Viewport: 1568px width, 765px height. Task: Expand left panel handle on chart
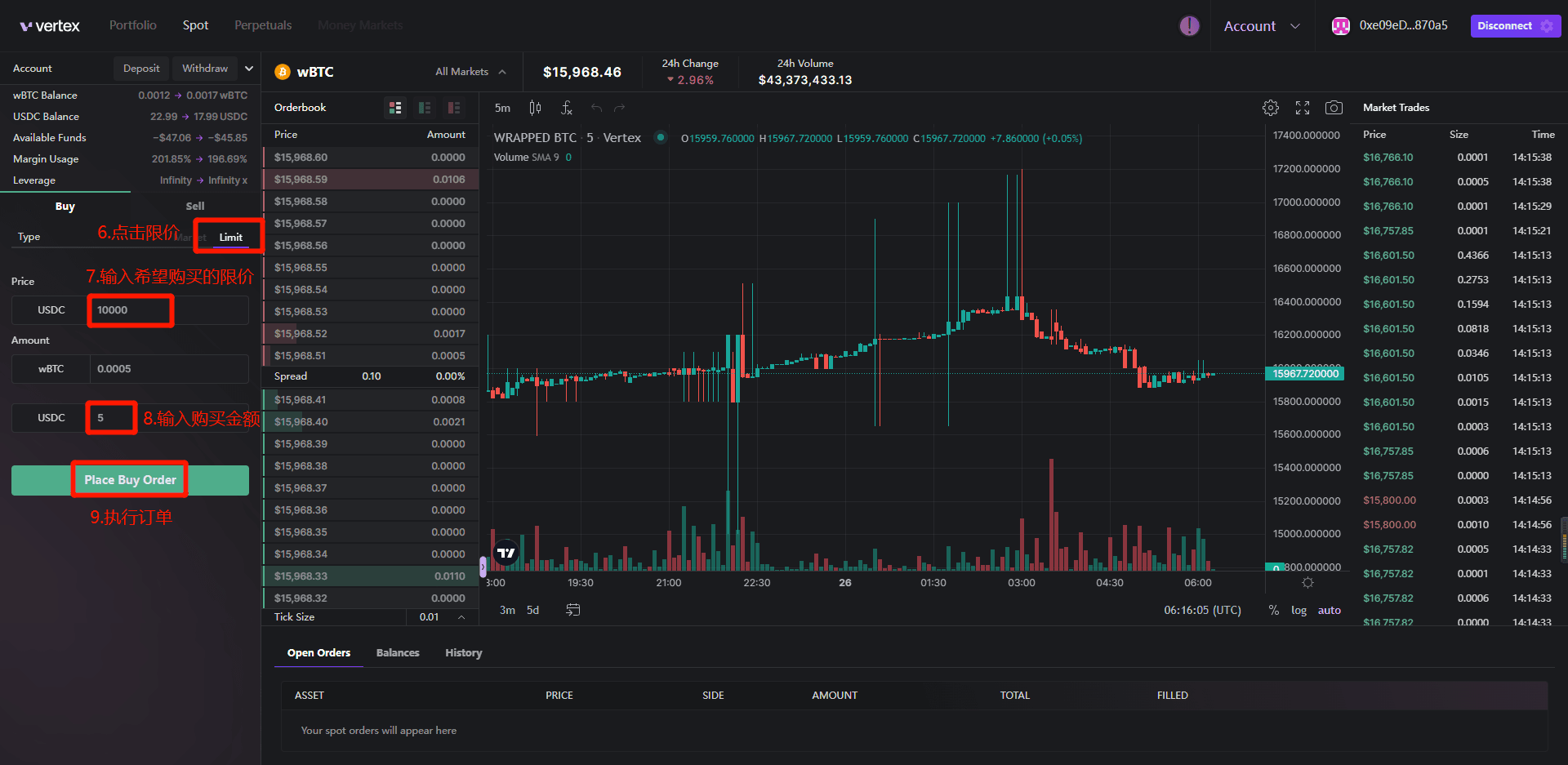click(483, 565)
